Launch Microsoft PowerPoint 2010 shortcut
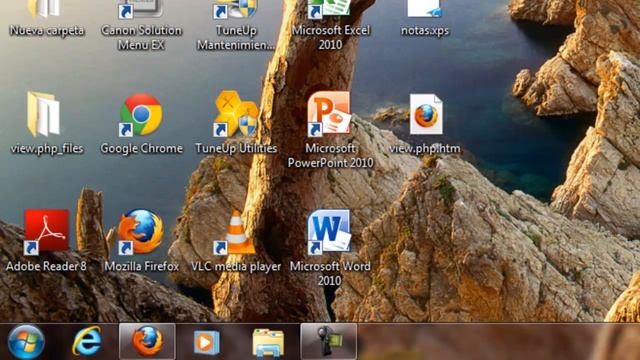 [330, 114]
